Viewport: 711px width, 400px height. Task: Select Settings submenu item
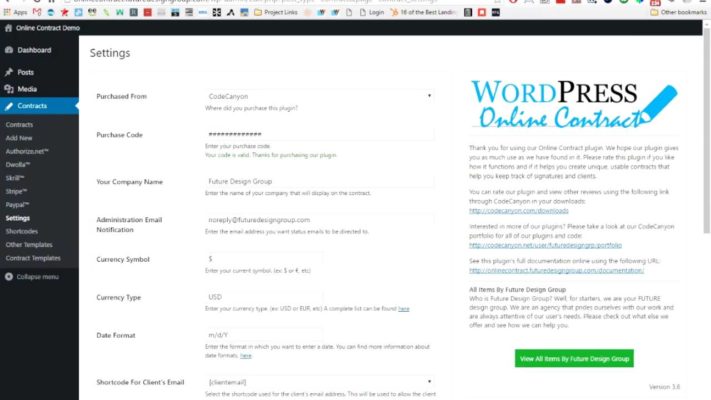(x=18, y=218)
